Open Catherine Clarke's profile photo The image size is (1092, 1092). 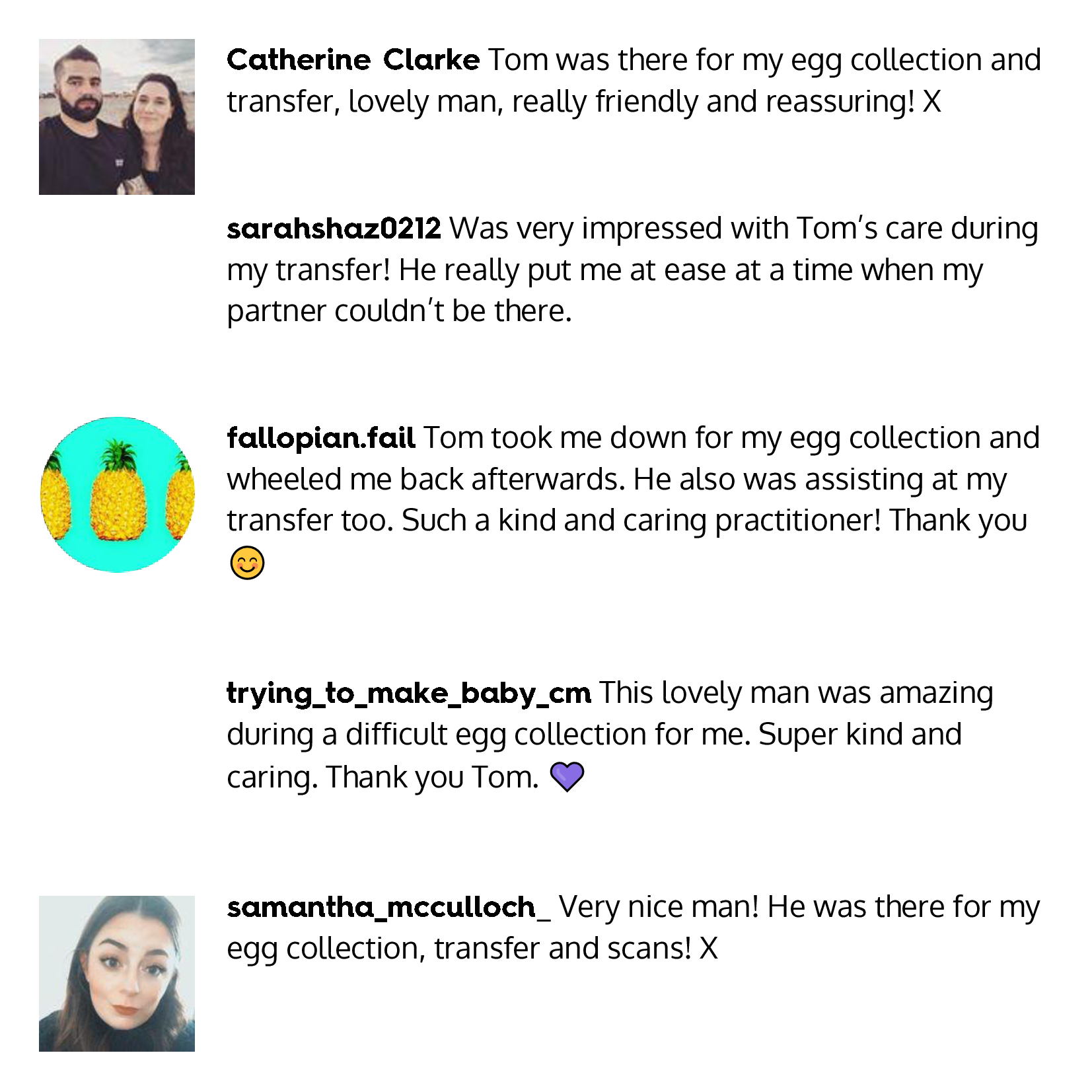[117, 117]
